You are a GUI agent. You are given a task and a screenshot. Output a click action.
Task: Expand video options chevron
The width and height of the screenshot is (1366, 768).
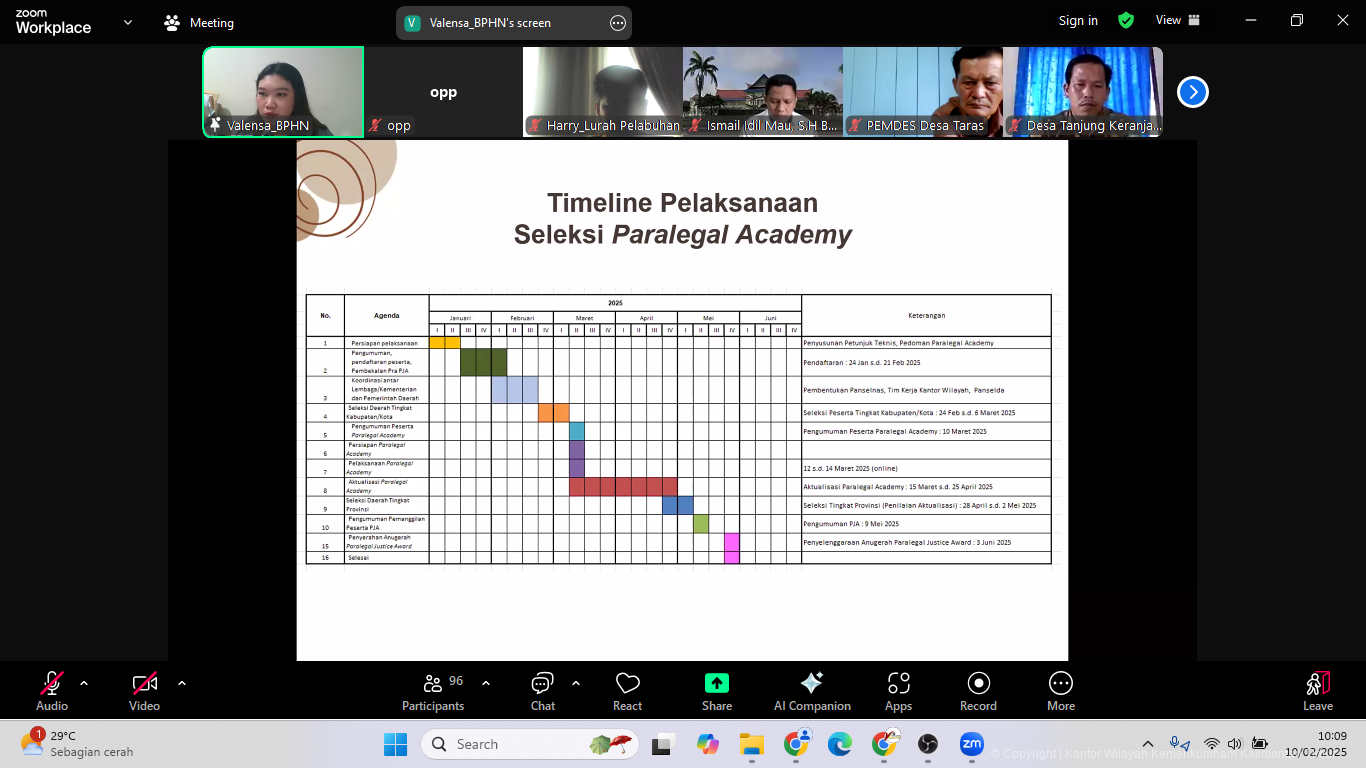pyautogui.click(x=182, y=683)
